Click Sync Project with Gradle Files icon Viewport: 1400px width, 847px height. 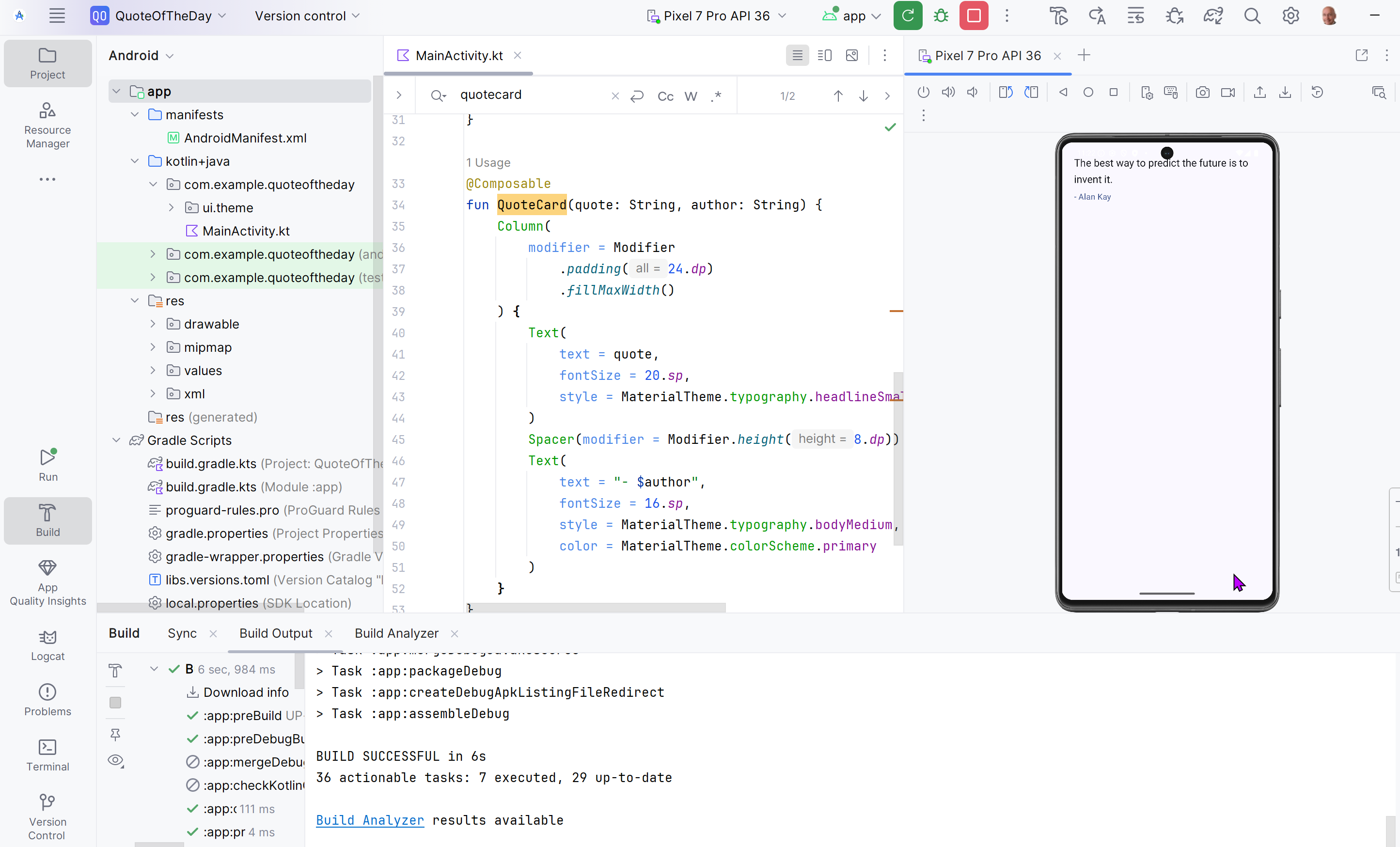click(x=1213, y=16)
